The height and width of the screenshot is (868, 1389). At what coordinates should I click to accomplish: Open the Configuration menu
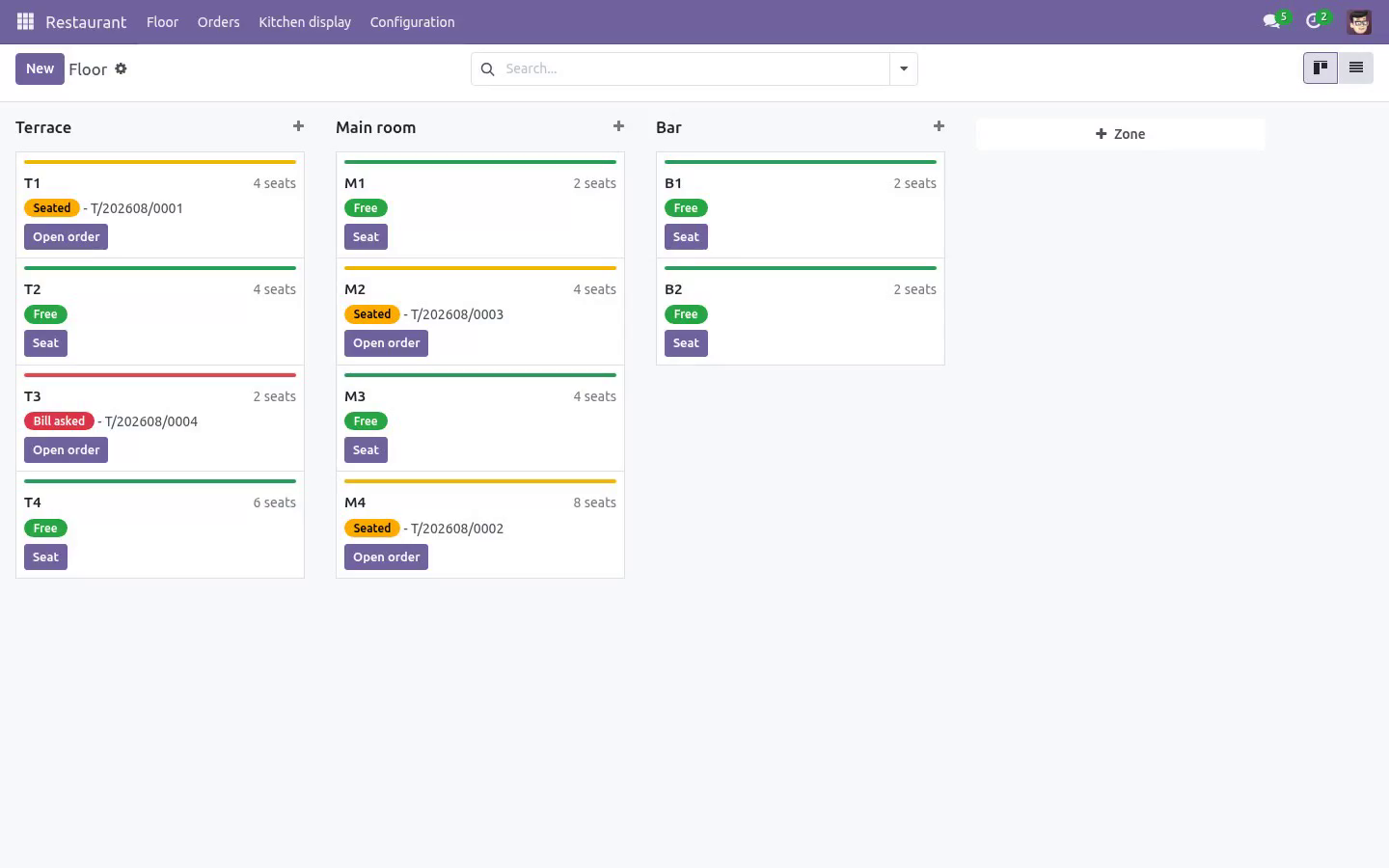pyautogui.click(x=412, y=21)
